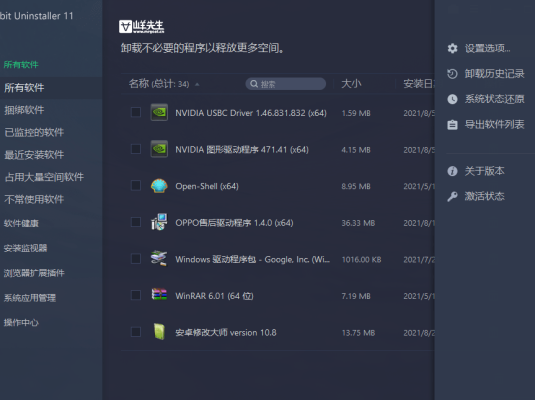Image resolution: width=535 pixels, height=400 pixels.
Task: Click the NVIDIA 图形驱动程序 icon
Action: coord(159,149)
